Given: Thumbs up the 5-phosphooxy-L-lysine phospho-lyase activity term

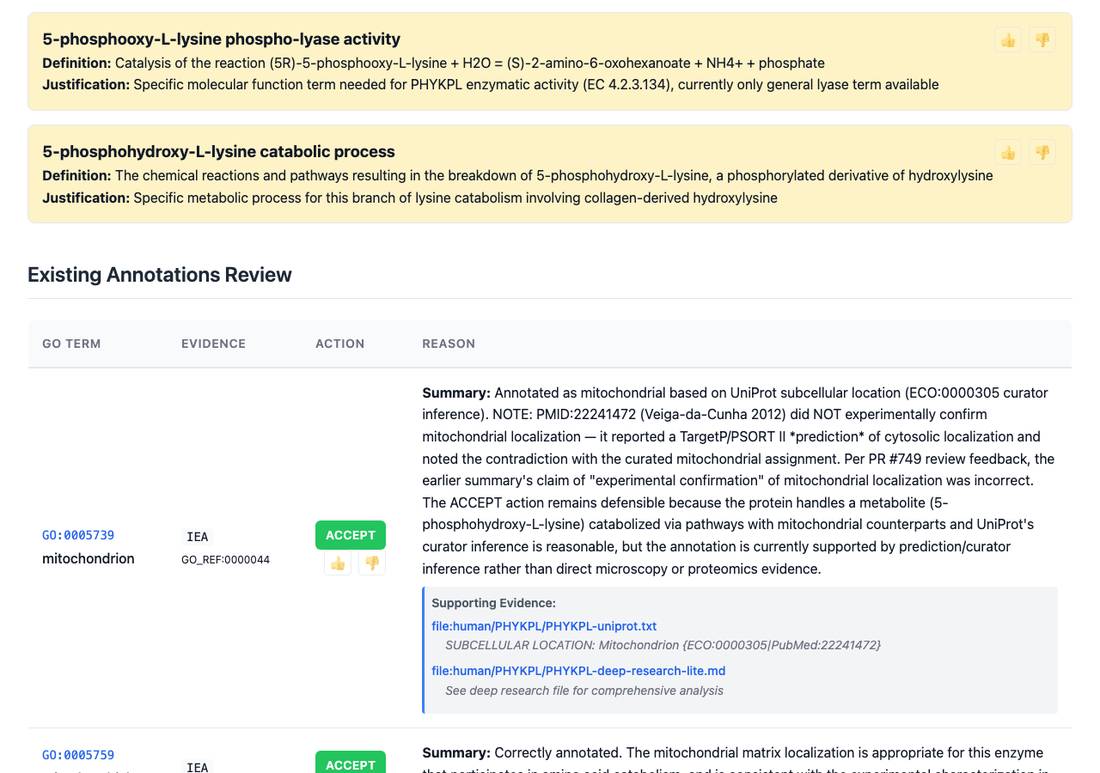Looking at the screenshot, I should click(1008, 40).
